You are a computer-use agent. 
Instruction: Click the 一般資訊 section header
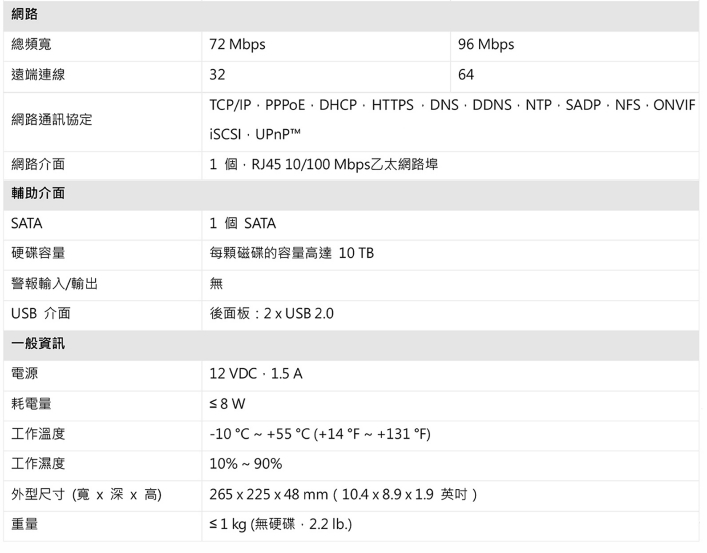click(37, 343)
